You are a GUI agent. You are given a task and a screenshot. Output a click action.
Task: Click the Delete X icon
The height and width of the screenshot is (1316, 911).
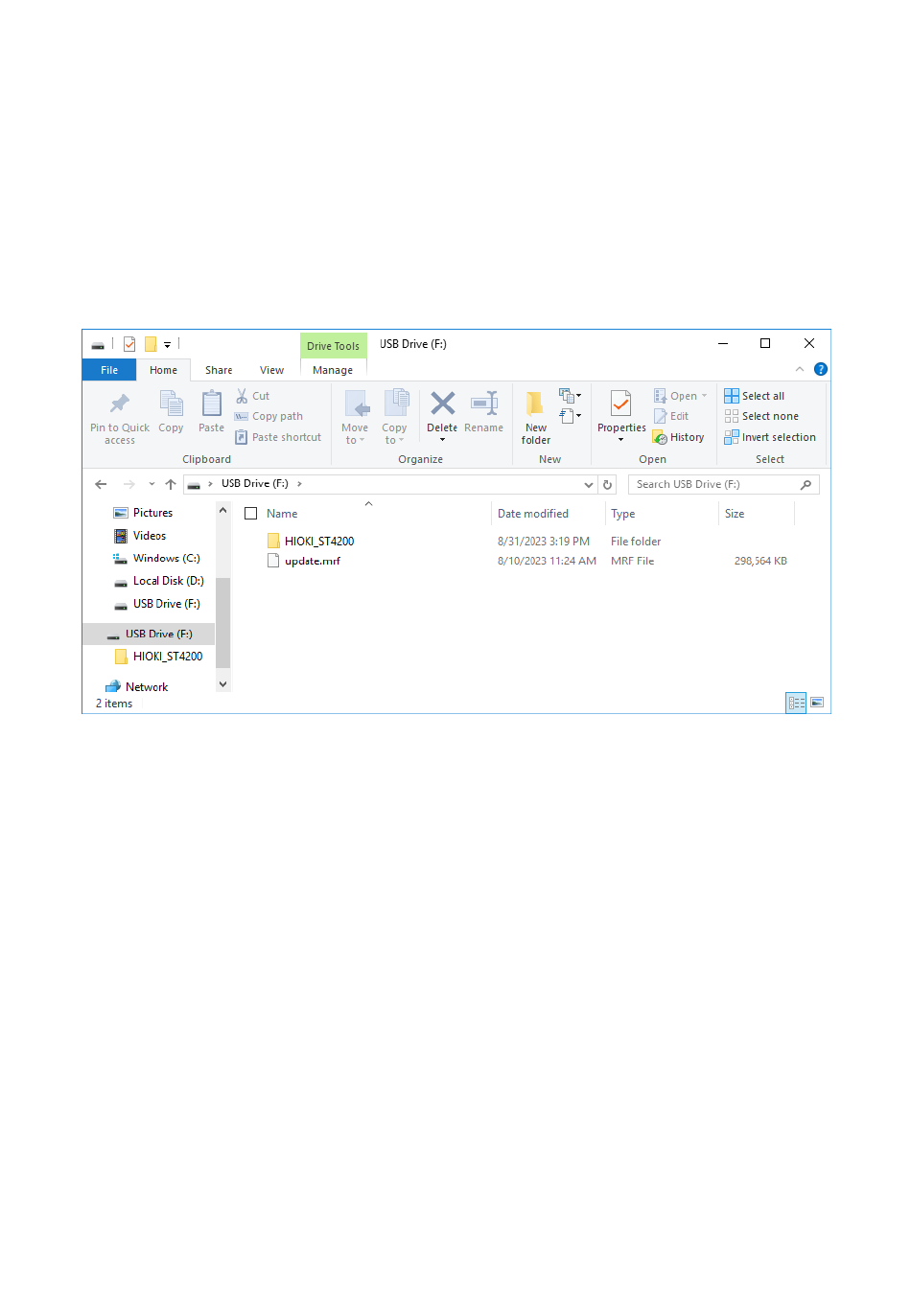[x=442, y=403]
